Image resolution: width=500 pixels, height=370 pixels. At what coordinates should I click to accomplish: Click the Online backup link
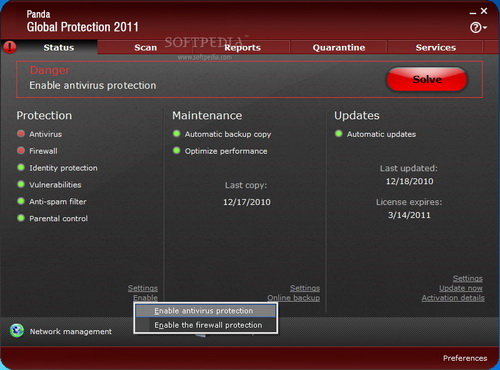point(293,298)
